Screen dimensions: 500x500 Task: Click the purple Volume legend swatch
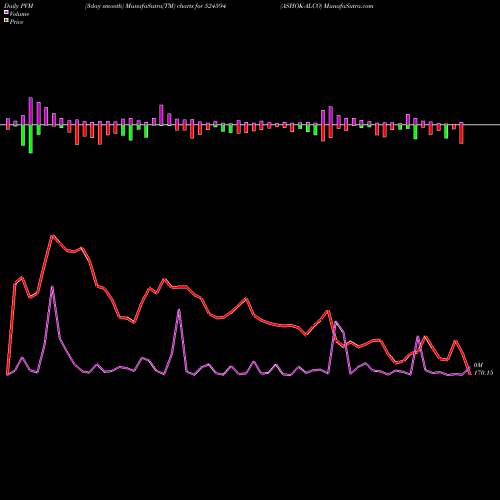tap(6, 12)
